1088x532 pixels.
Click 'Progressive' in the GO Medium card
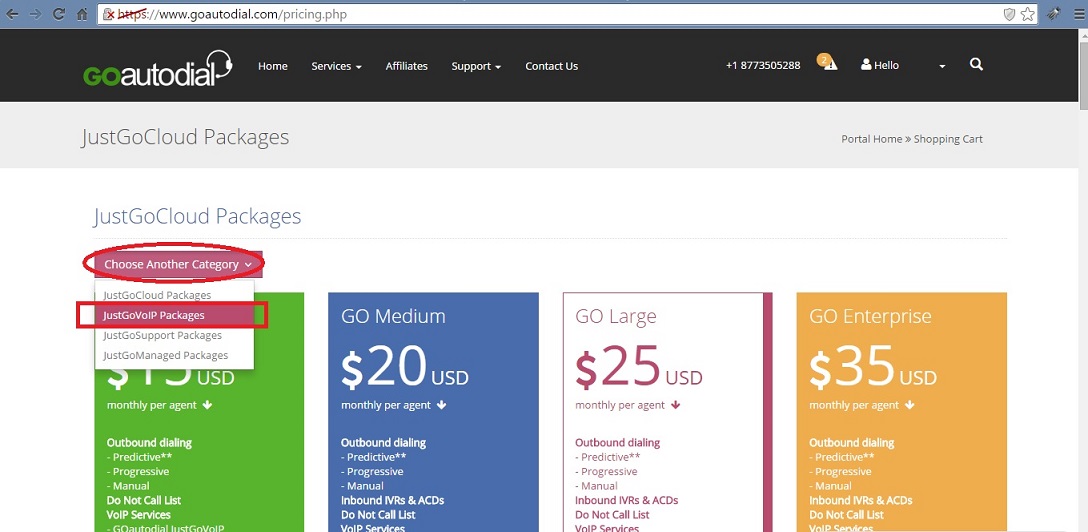pos(375,472)
